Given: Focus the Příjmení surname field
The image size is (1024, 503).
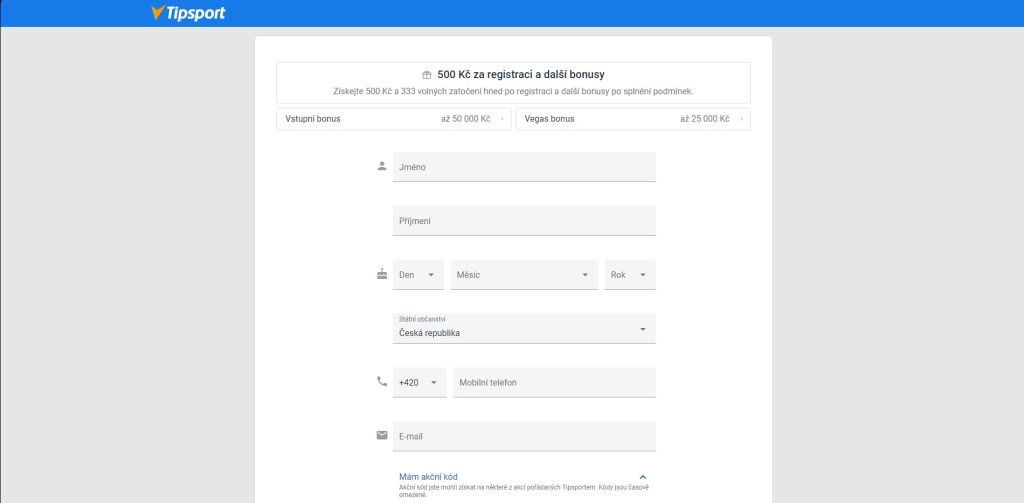Looking at the screenshot, I should pos(523,221).
